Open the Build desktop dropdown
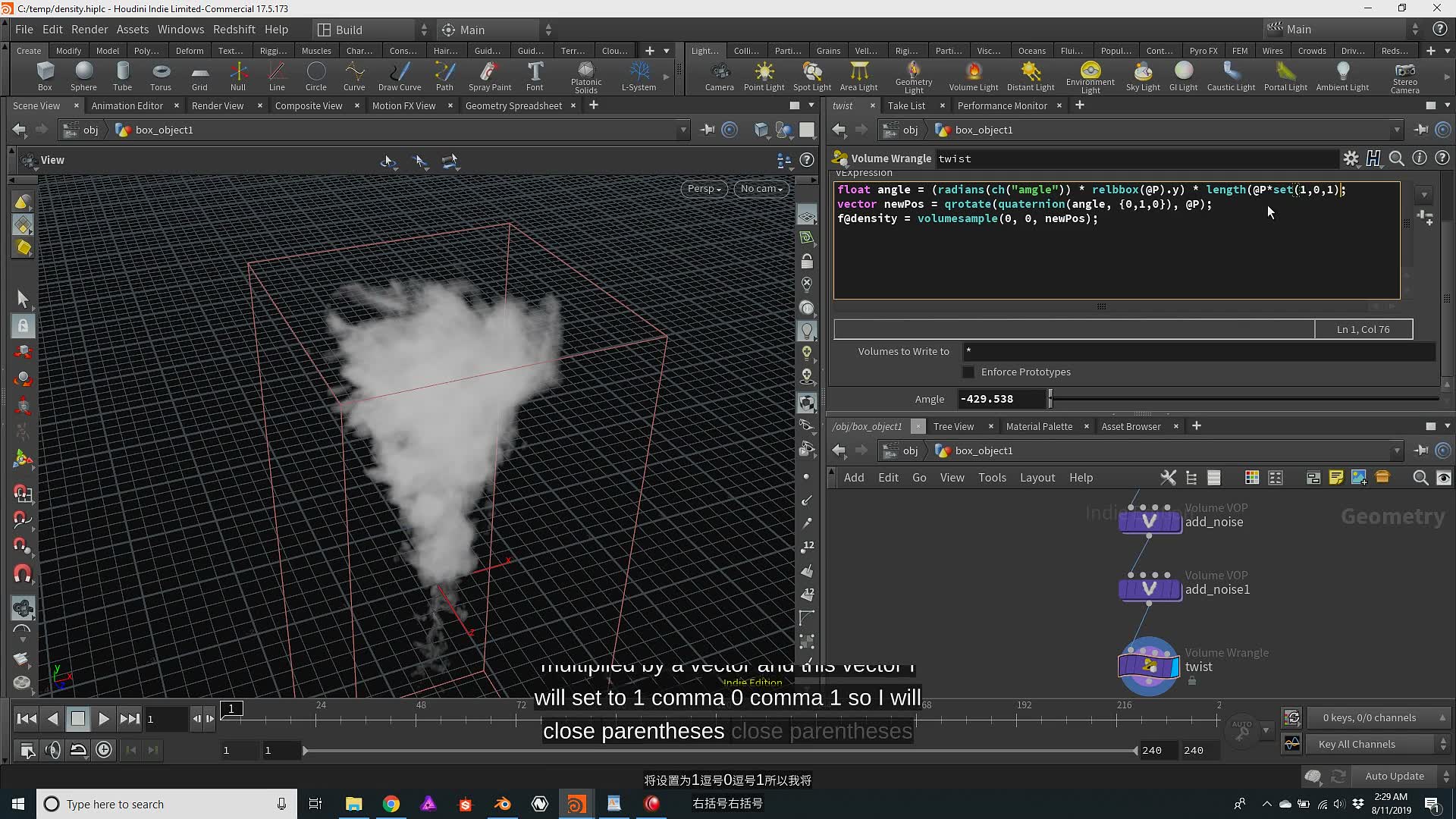Screen dimensions: 1456x819 [x=372, y=30]
